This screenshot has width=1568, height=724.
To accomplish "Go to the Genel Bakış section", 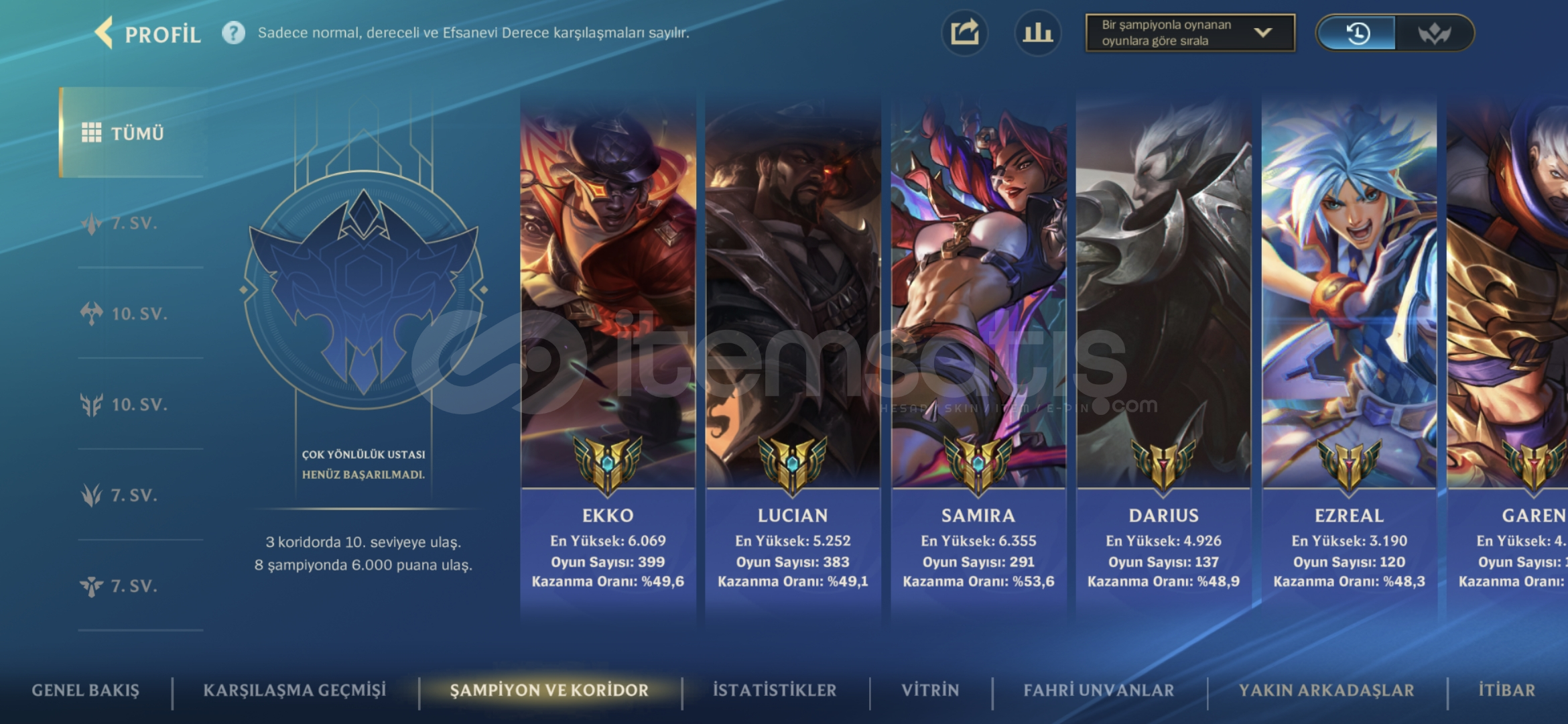I will click(86, 690).
